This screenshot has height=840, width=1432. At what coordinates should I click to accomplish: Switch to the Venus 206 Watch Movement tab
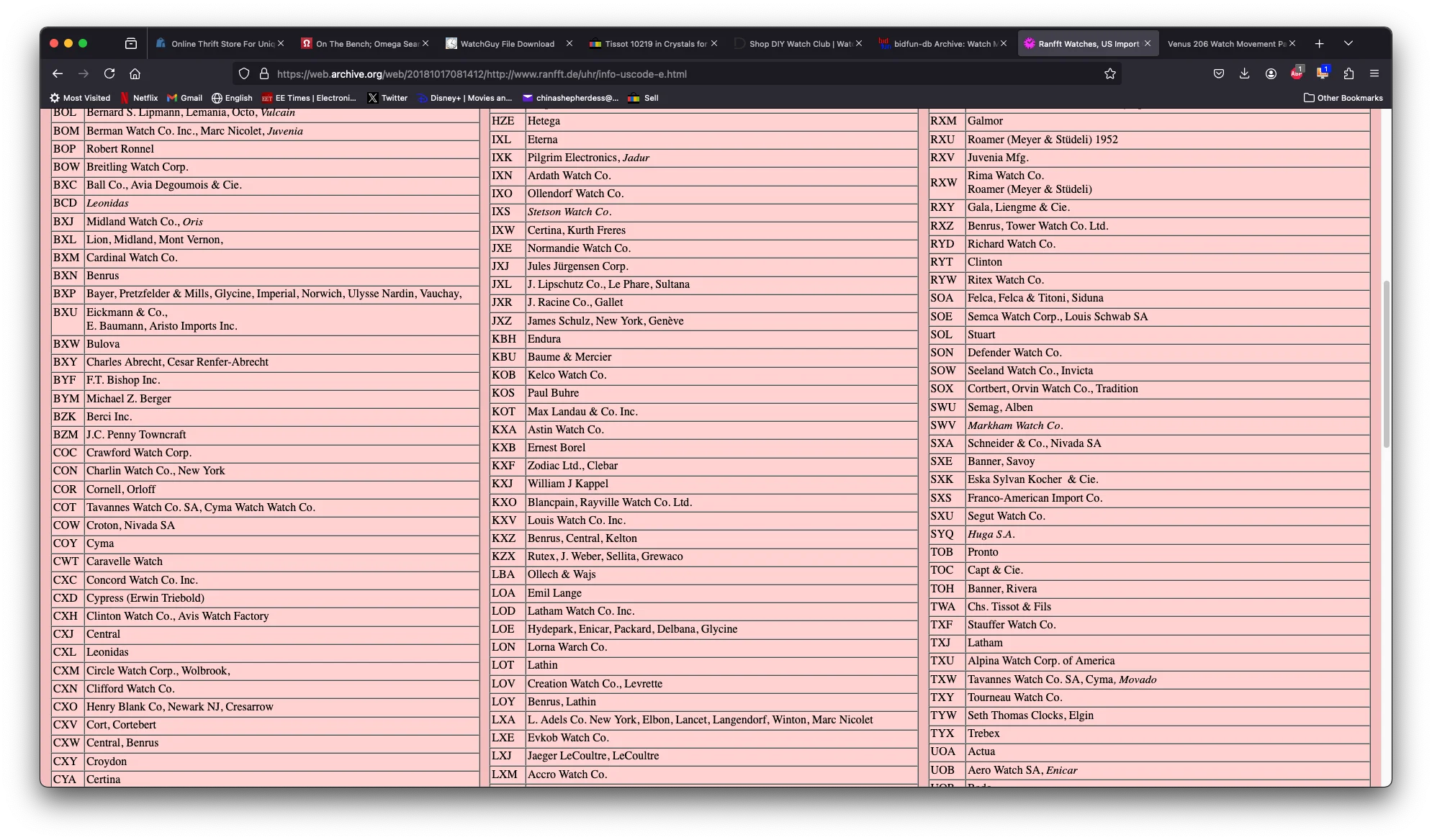pyautogui.click(x=1225, y=43)
